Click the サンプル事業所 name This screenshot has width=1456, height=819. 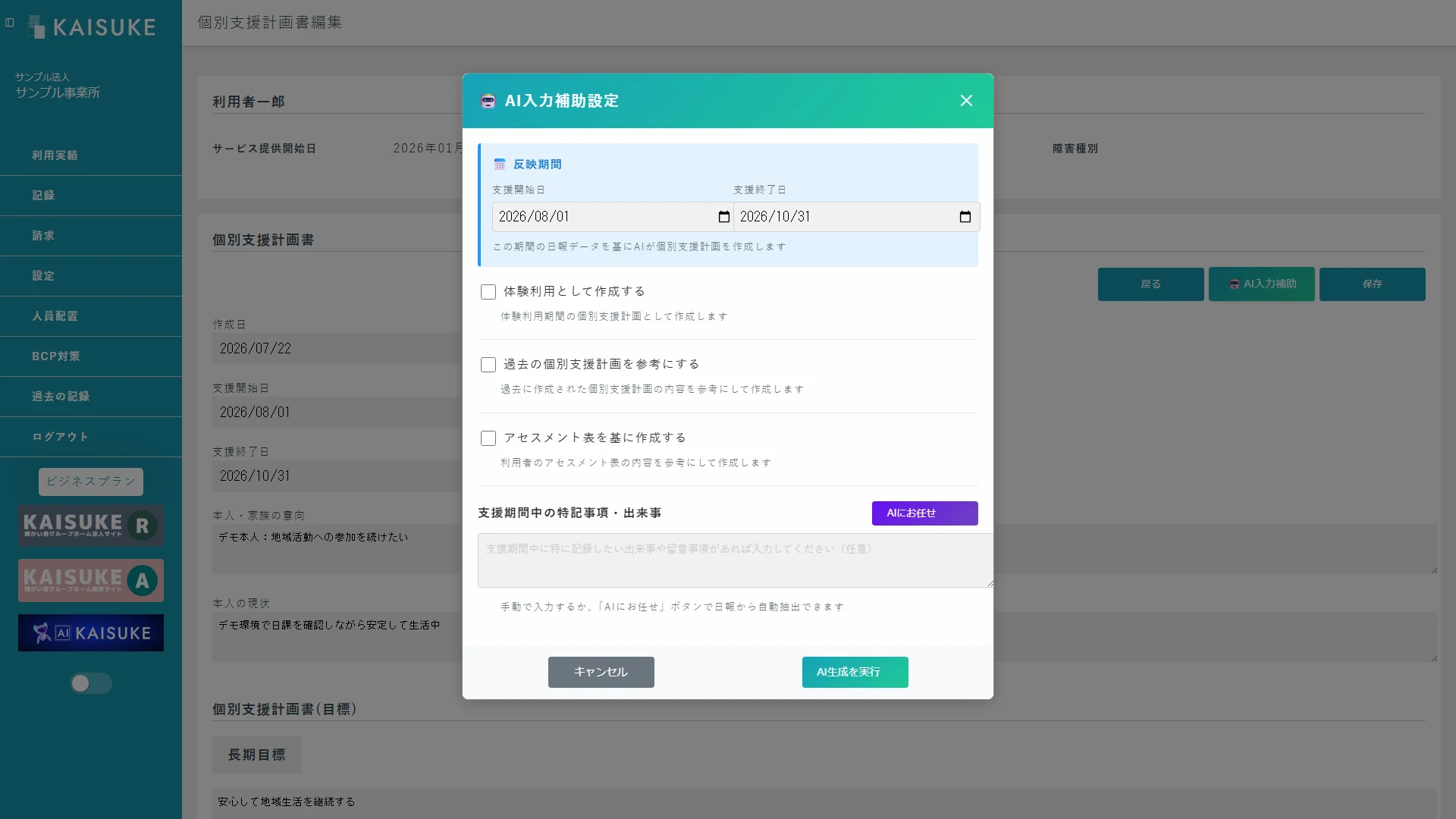point(58,93)
